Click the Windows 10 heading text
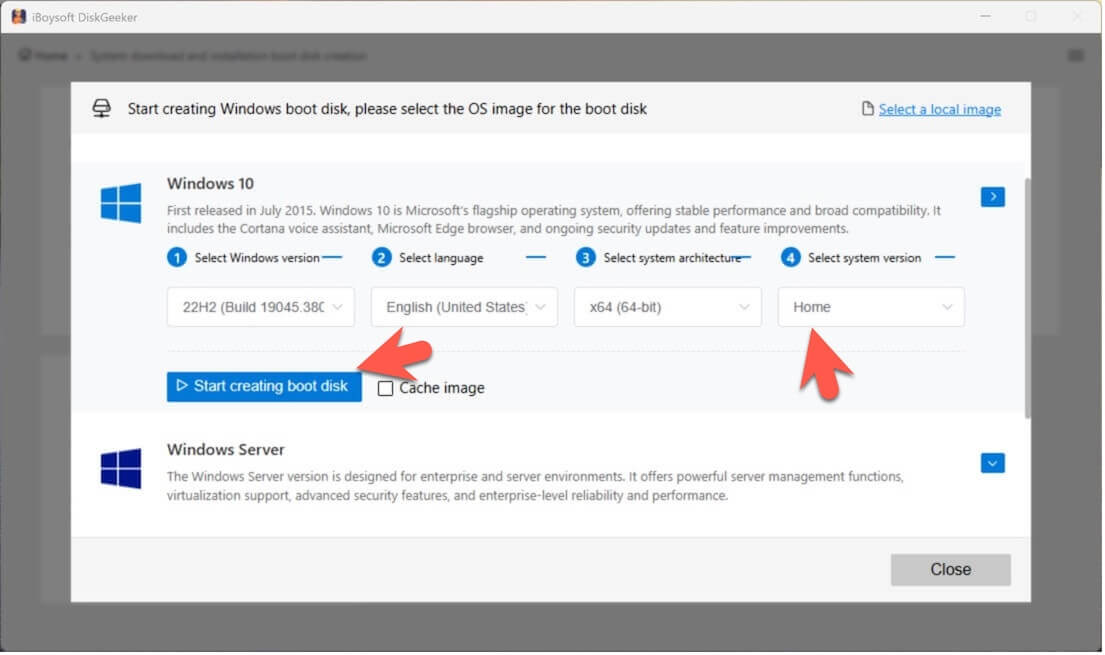 [x=210, y=183]
